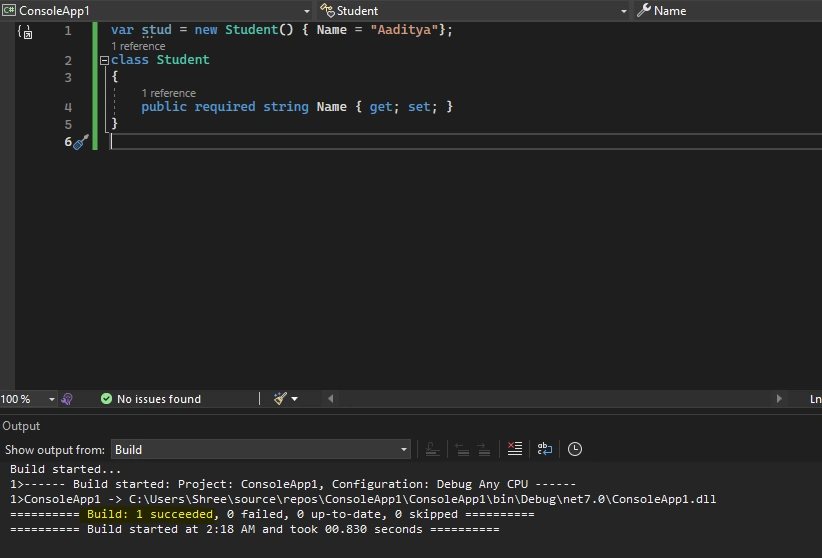
Task: Click the 'new' keyword on line 1
Action: tap(206, 30)
